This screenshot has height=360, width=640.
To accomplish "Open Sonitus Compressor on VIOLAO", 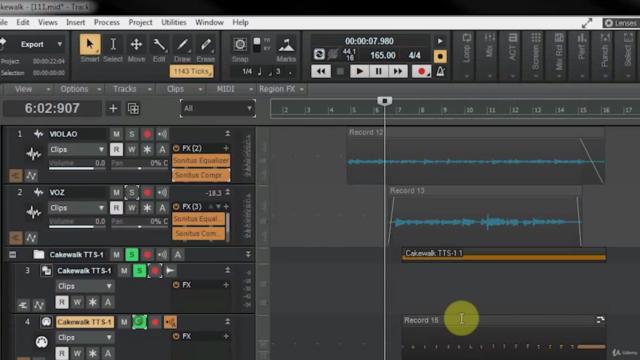I will tap(201, 175).
